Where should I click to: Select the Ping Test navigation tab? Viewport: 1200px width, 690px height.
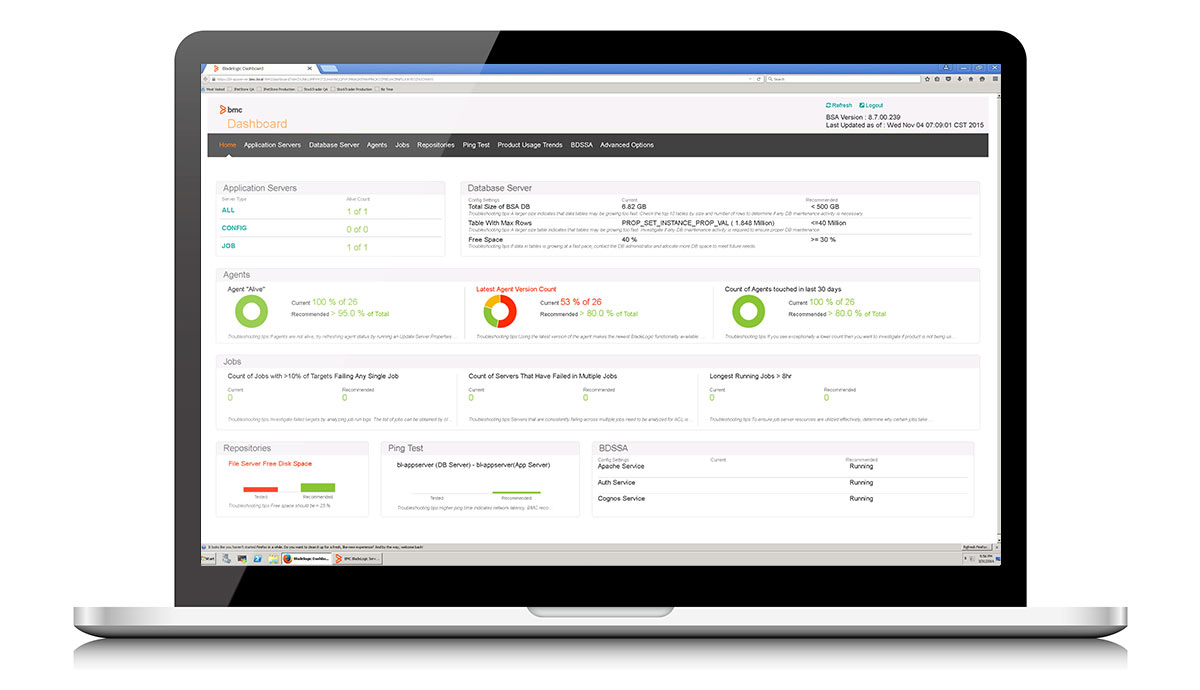point(476,145)
